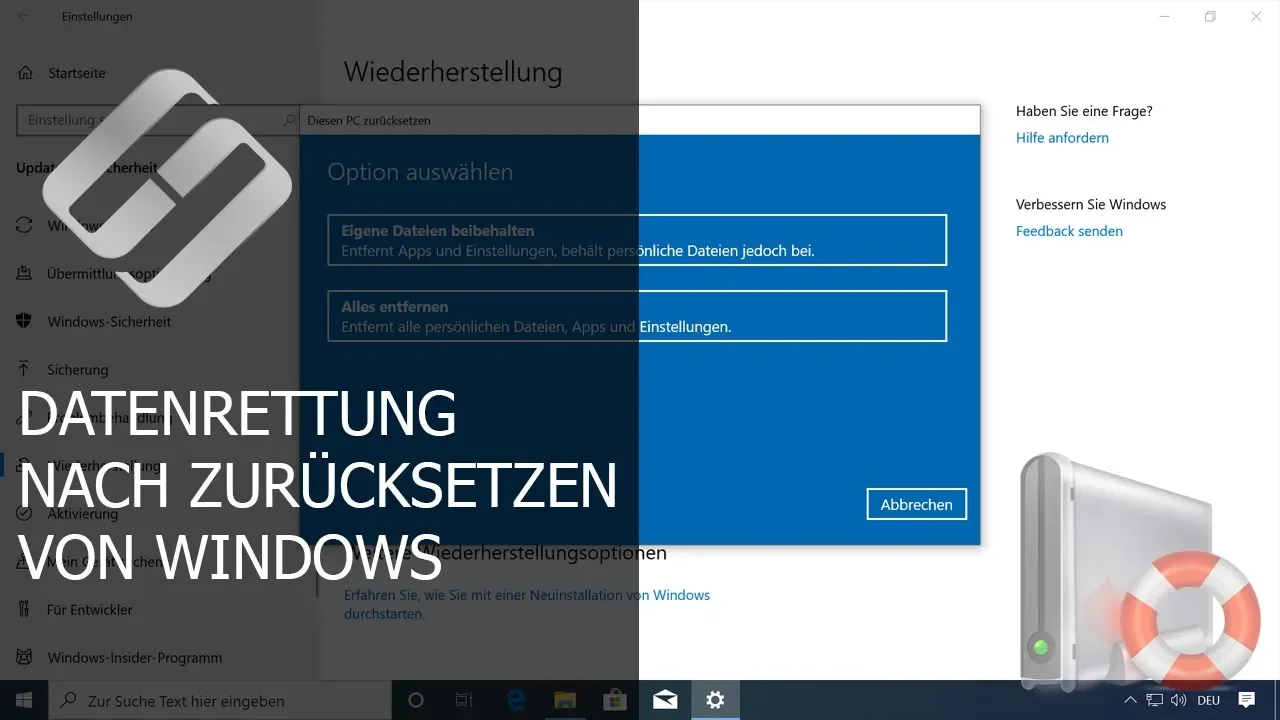
Task: Click the search magnifier in the settings search box
Action: (x=290, y=120)
